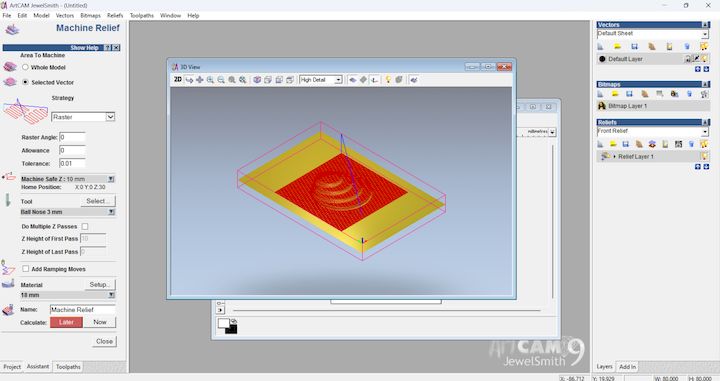The width and height of the screenshot is (720, 381).
Task: Enable Do Multiple Z Passes checkbox
Action: [85, 226]
